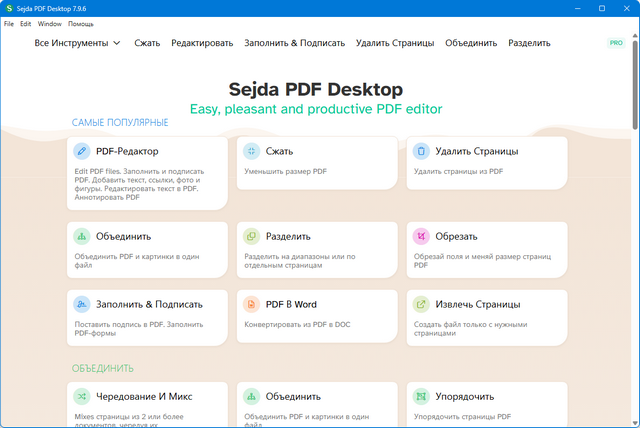Image resolution: width=640 pixels, height=428 pixels.
Task: Open the Извлечь Страницы card title
Action: [478, 304]
